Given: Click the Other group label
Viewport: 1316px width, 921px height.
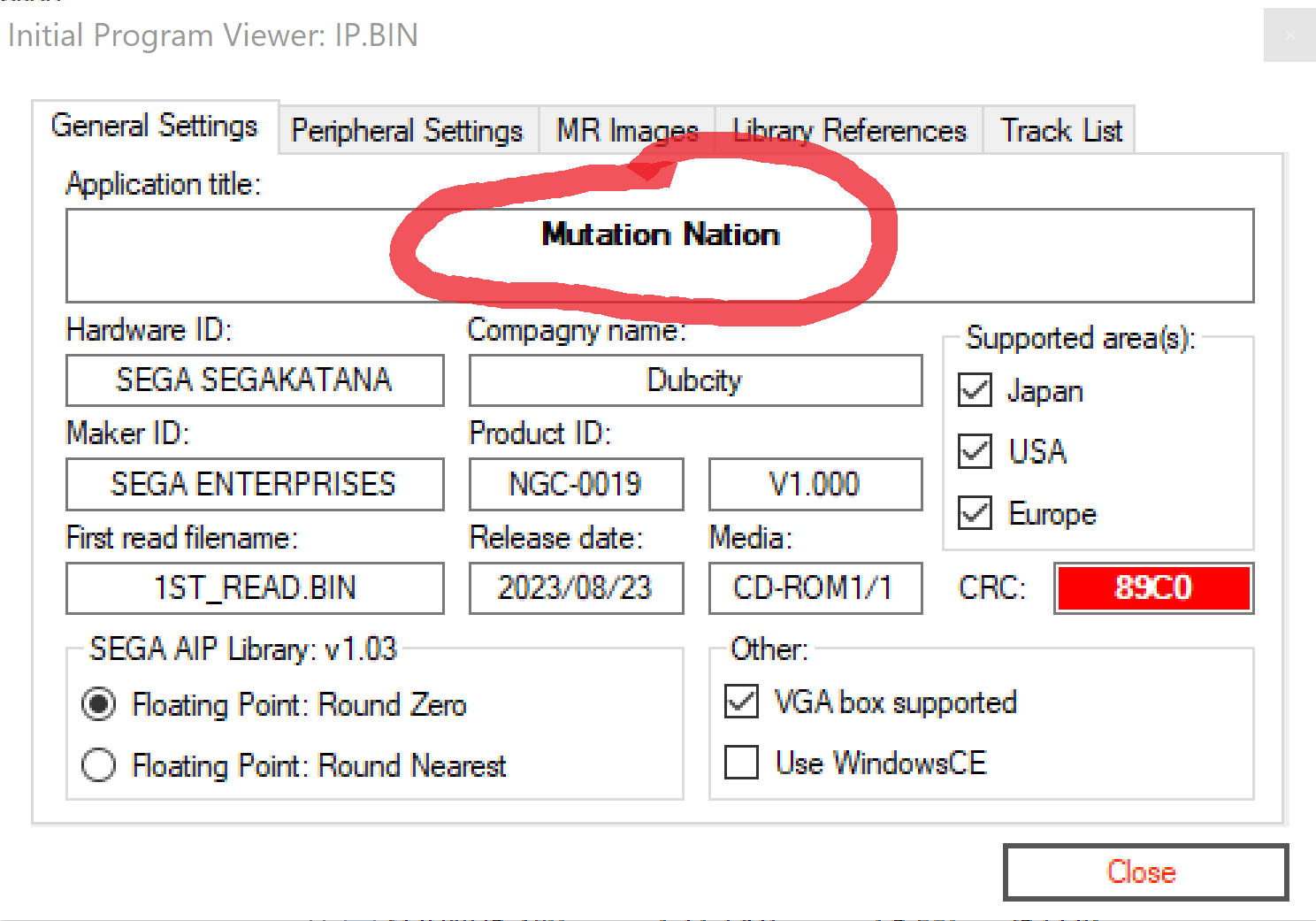Looking at the screenshot, I should (x=769, y=649).
